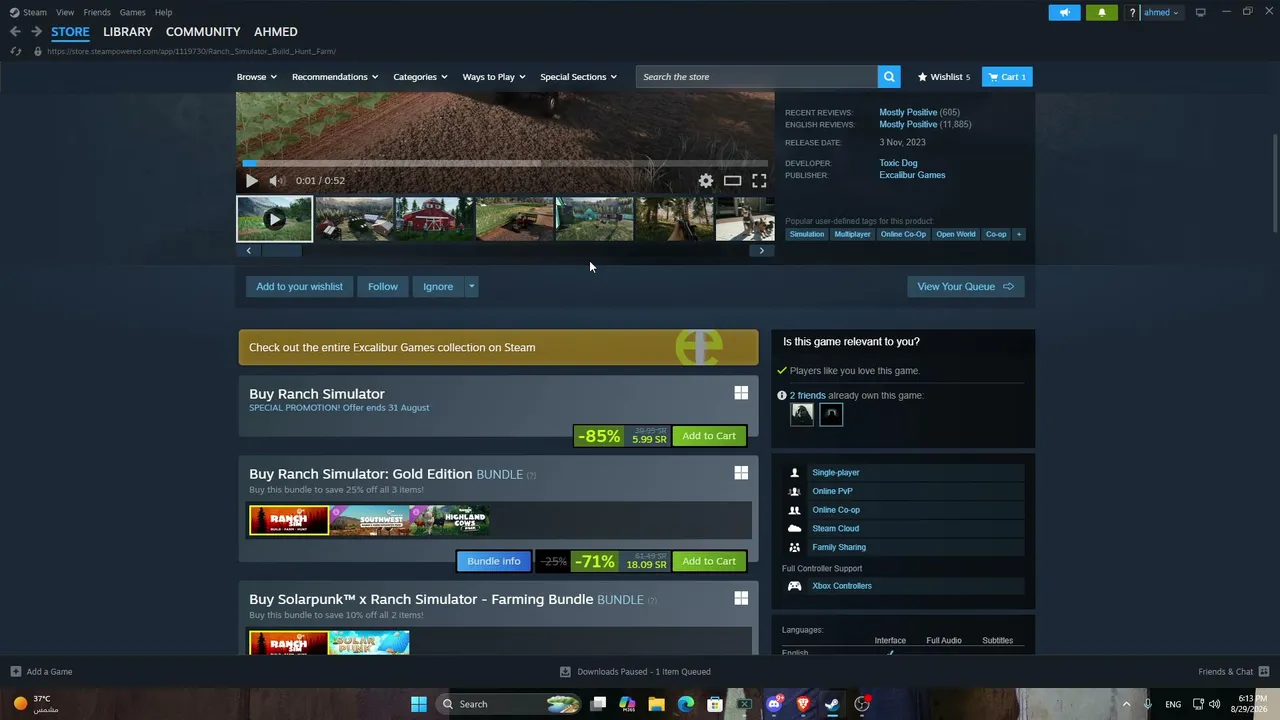This screenshot has width=1280, height=720.
Task: Open Friends & Chat panel
Action: [1233, 672]
